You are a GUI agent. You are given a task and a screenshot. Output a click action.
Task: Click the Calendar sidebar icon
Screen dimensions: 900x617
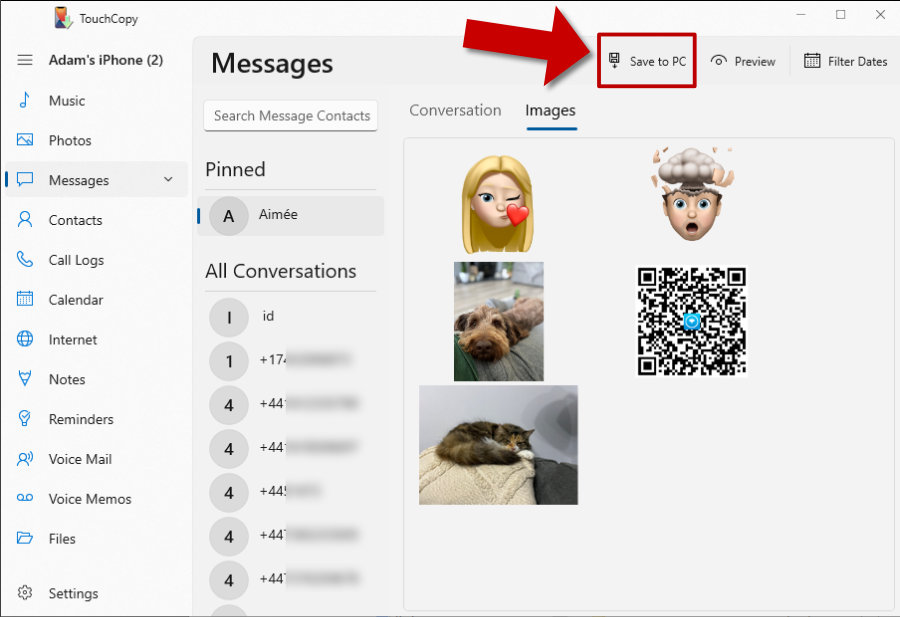coord(25,299)
